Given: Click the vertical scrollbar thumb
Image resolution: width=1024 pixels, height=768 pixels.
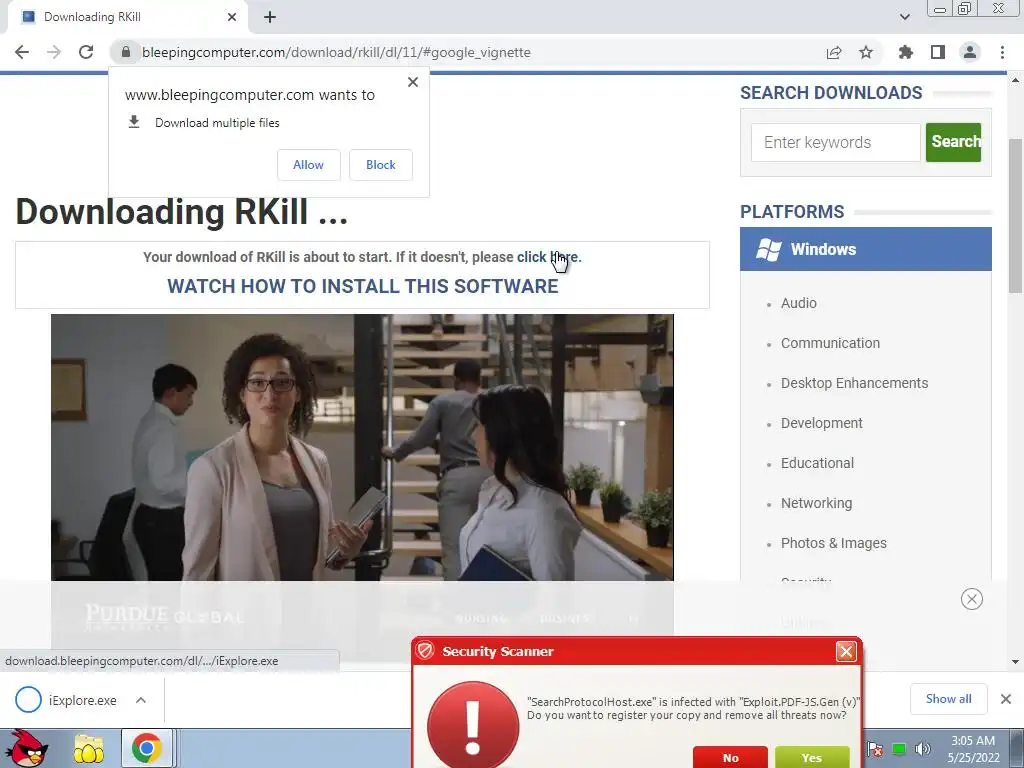Looking at the screenshot, I should pyautogui.click(x=1016, y=216).
